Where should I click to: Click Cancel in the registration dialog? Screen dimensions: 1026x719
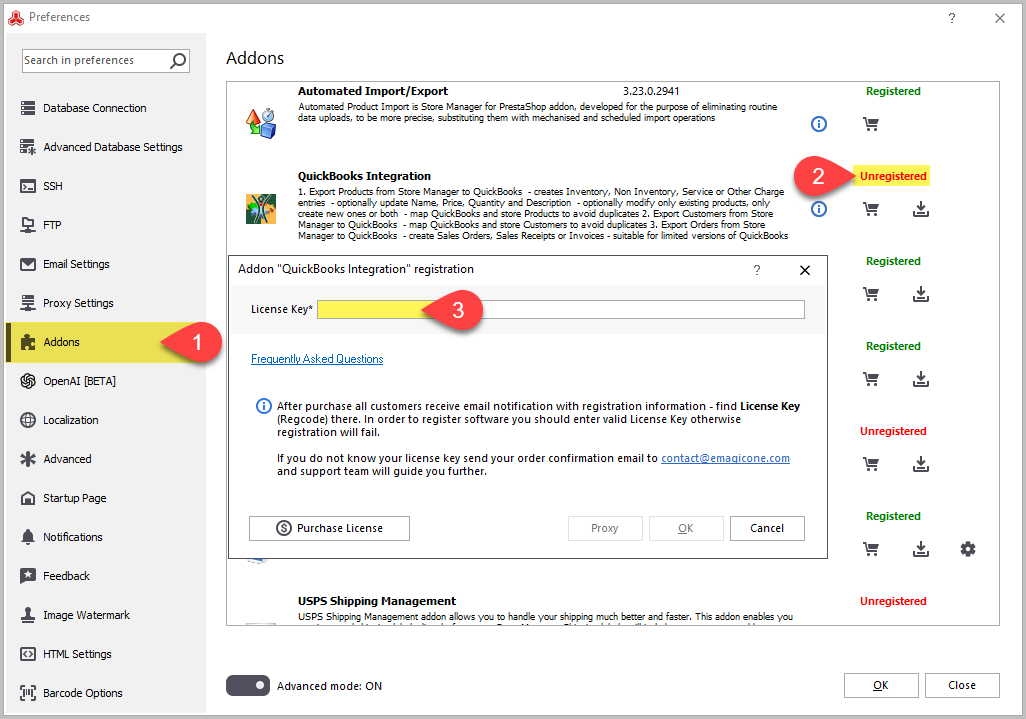767,529
